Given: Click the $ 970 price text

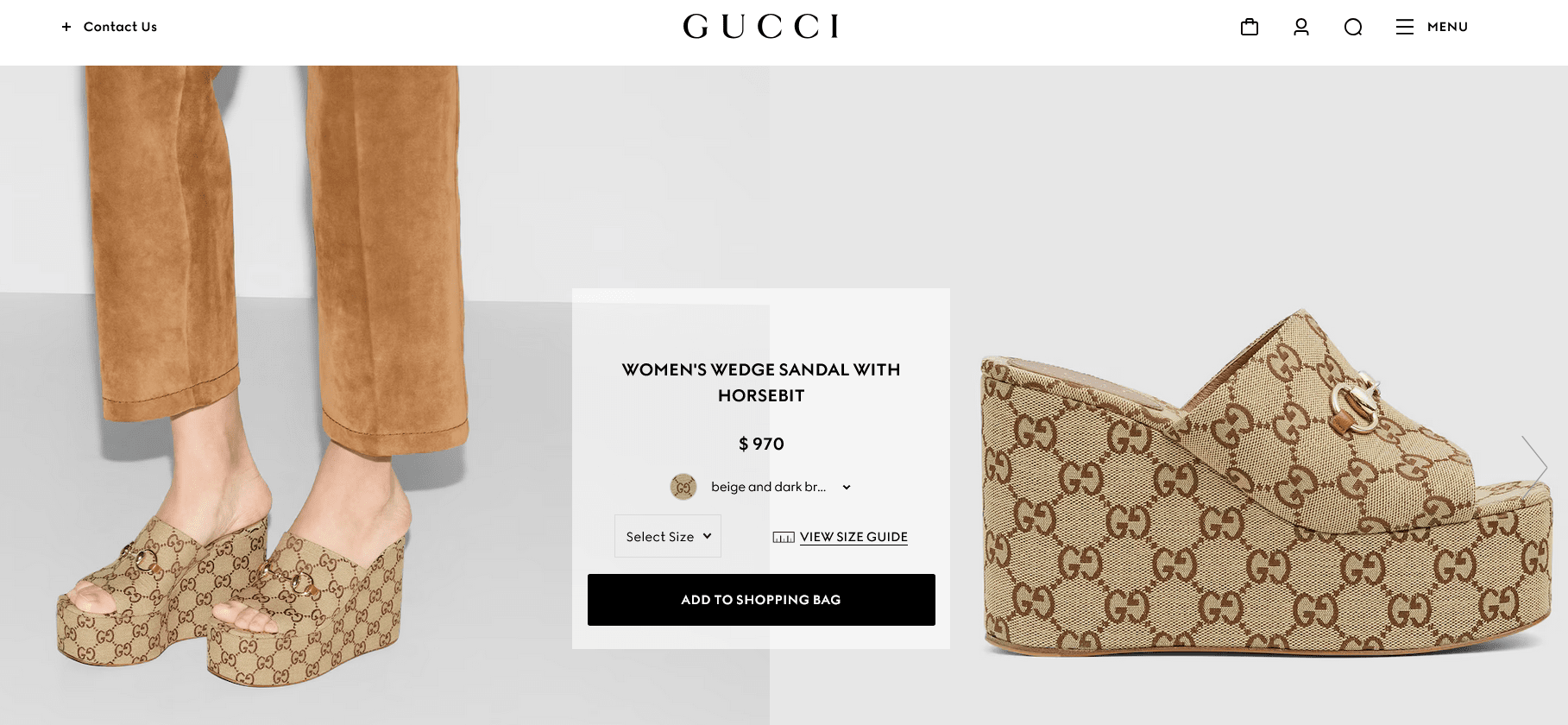Looking at the screenshot, I should point(761,444).
